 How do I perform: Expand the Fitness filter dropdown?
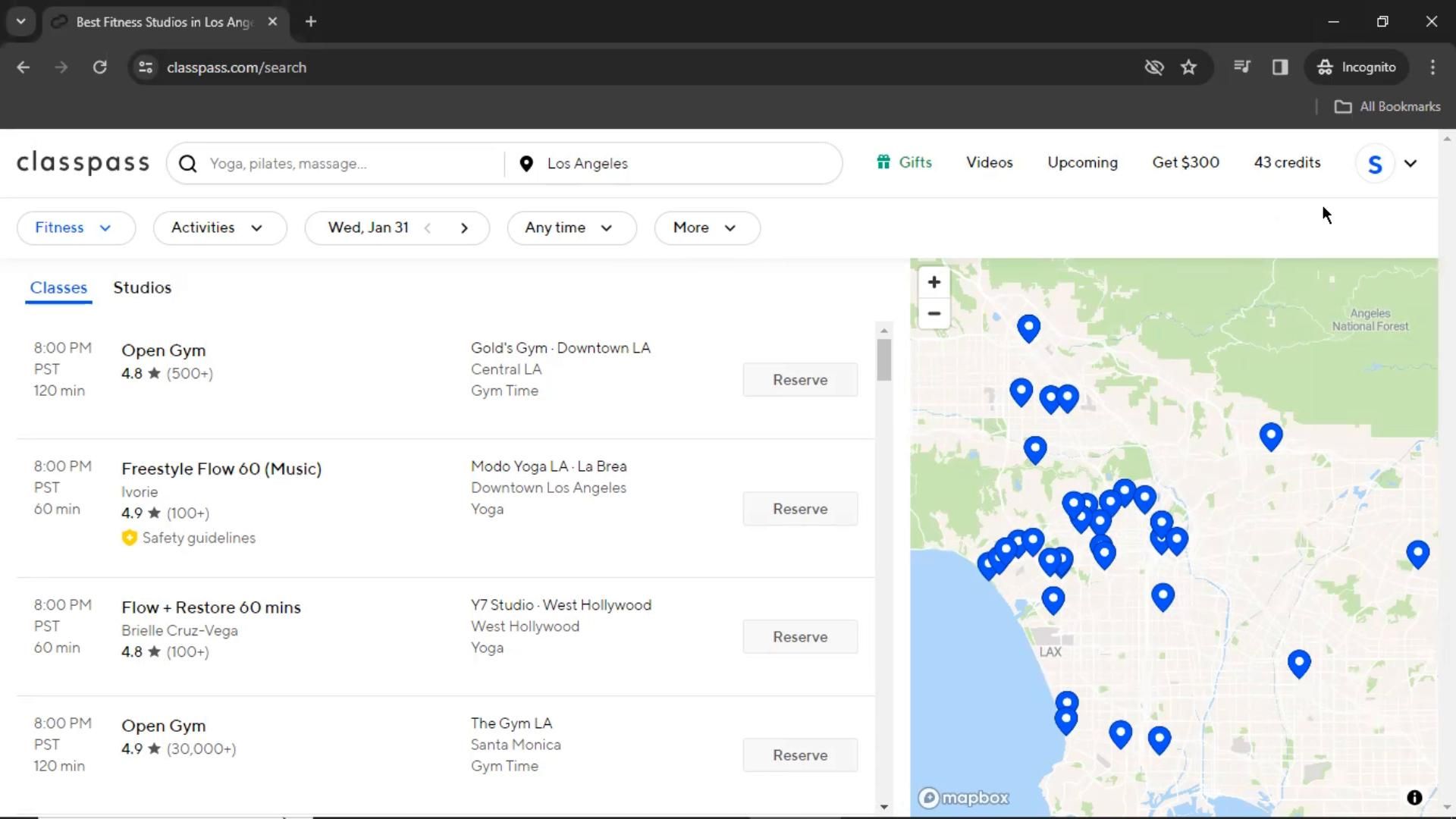click(75, 228)
